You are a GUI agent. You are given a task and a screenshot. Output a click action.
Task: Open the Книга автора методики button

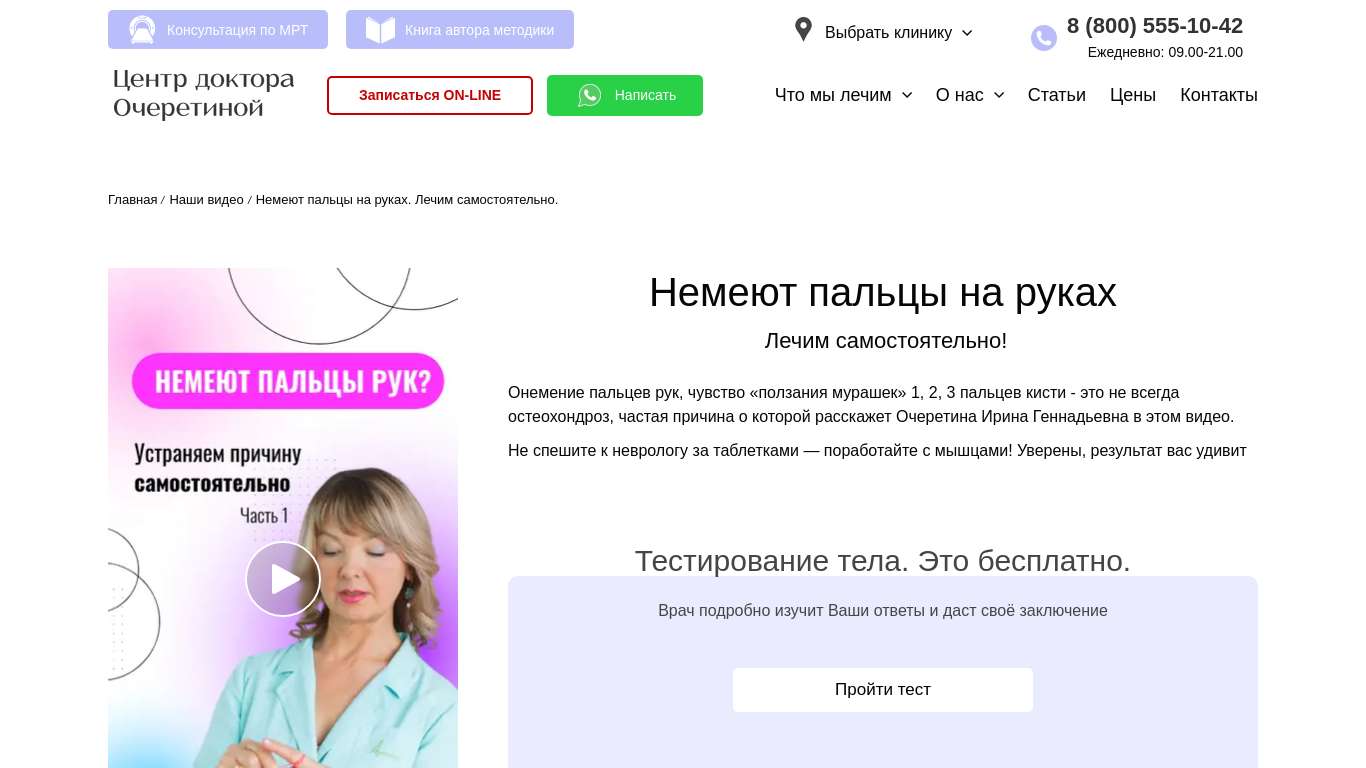tap(460, 30)
